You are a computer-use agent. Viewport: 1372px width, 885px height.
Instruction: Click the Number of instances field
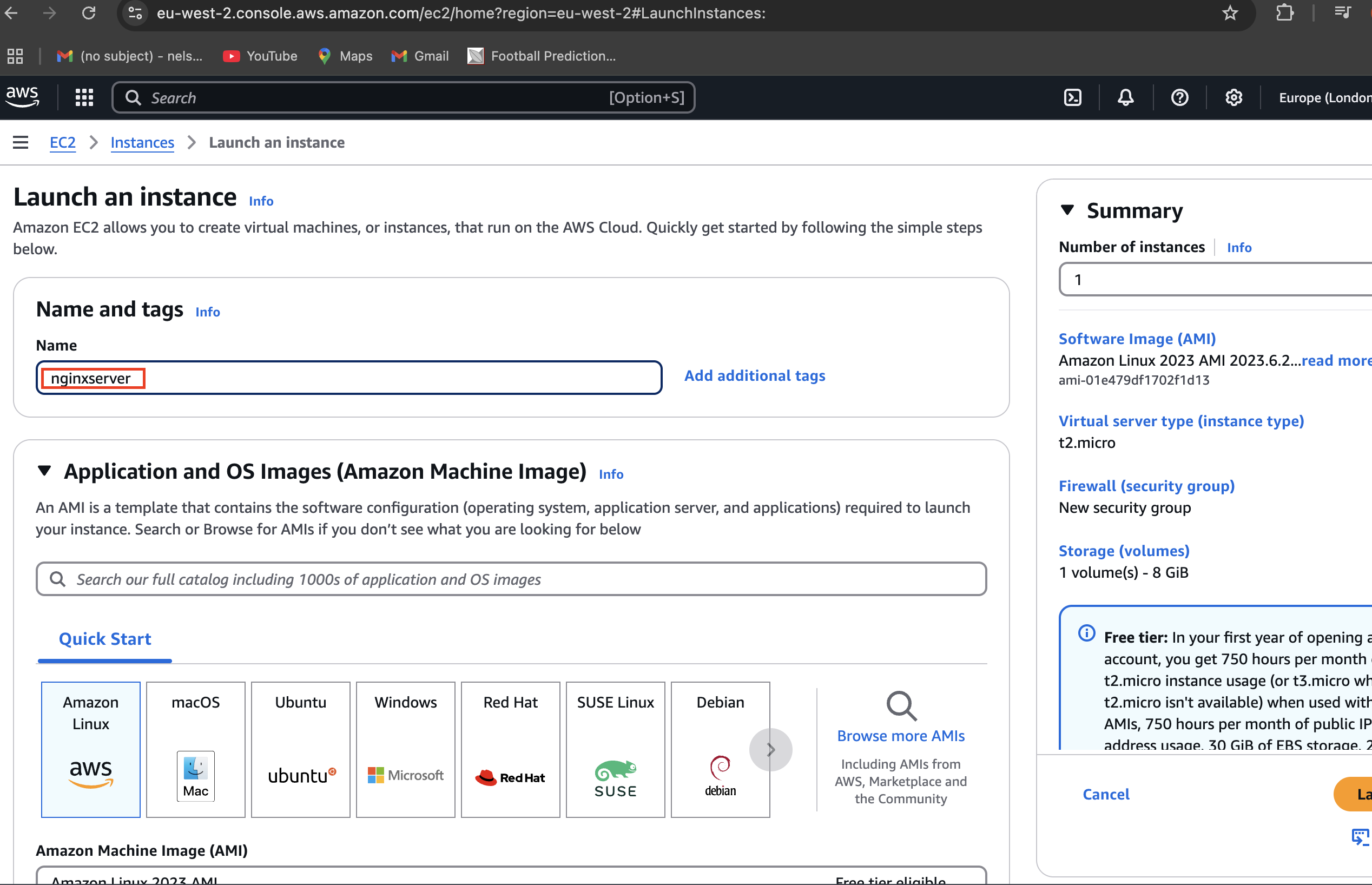[1215, 279]
